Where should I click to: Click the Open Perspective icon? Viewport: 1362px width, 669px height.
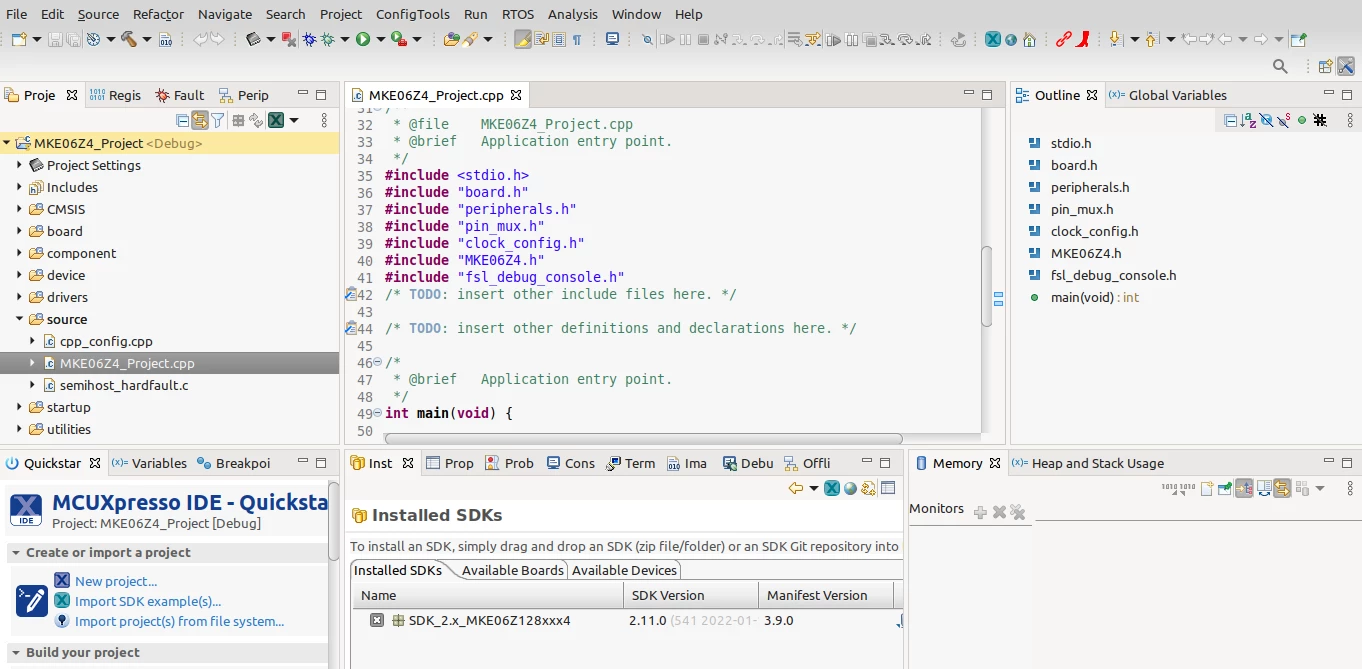1325,66
